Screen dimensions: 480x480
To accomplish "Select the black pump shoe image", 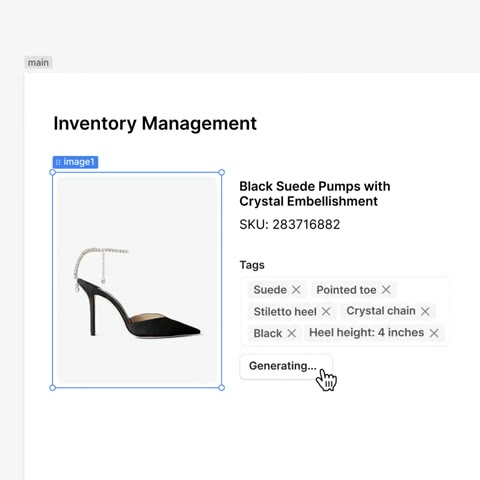I will coord(137,280).
